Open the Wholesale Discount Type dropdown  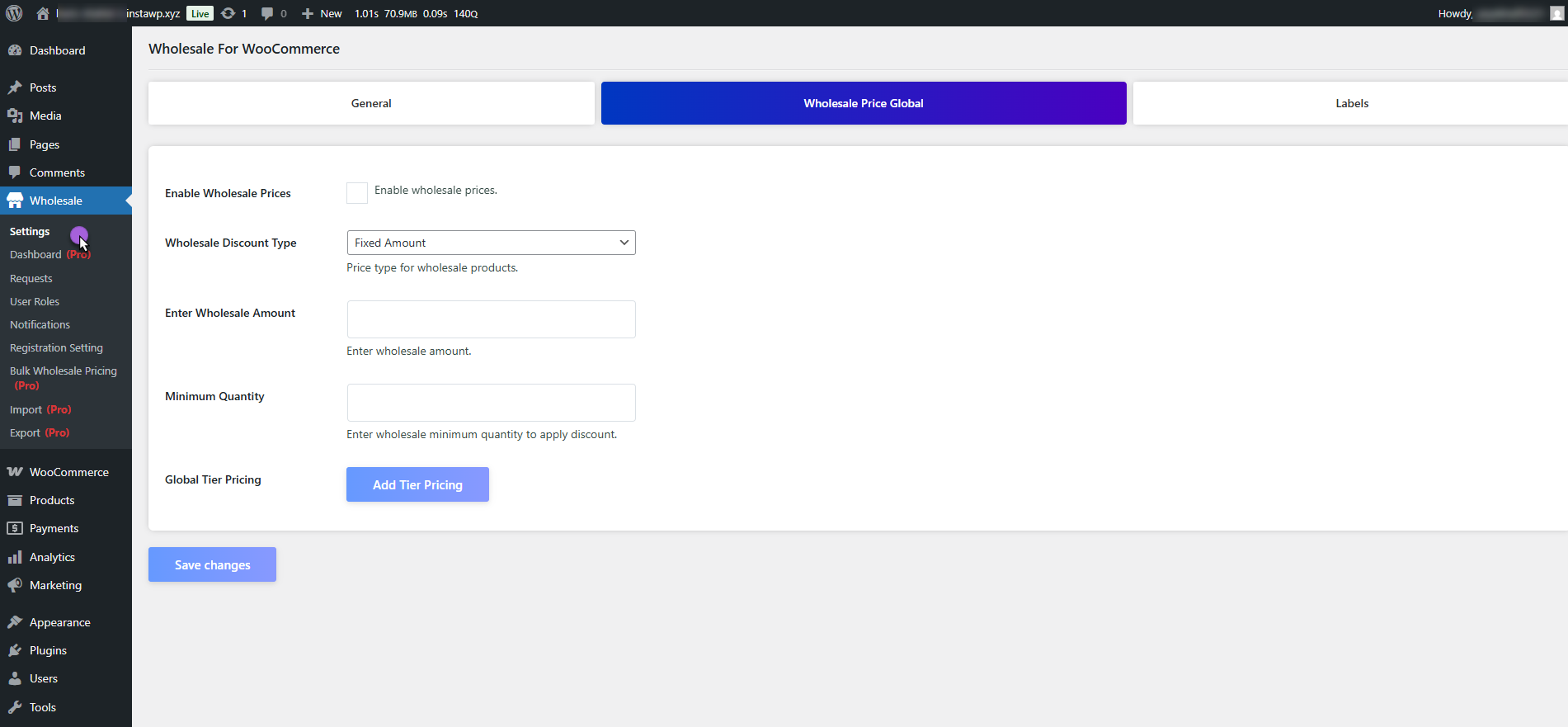492,243
